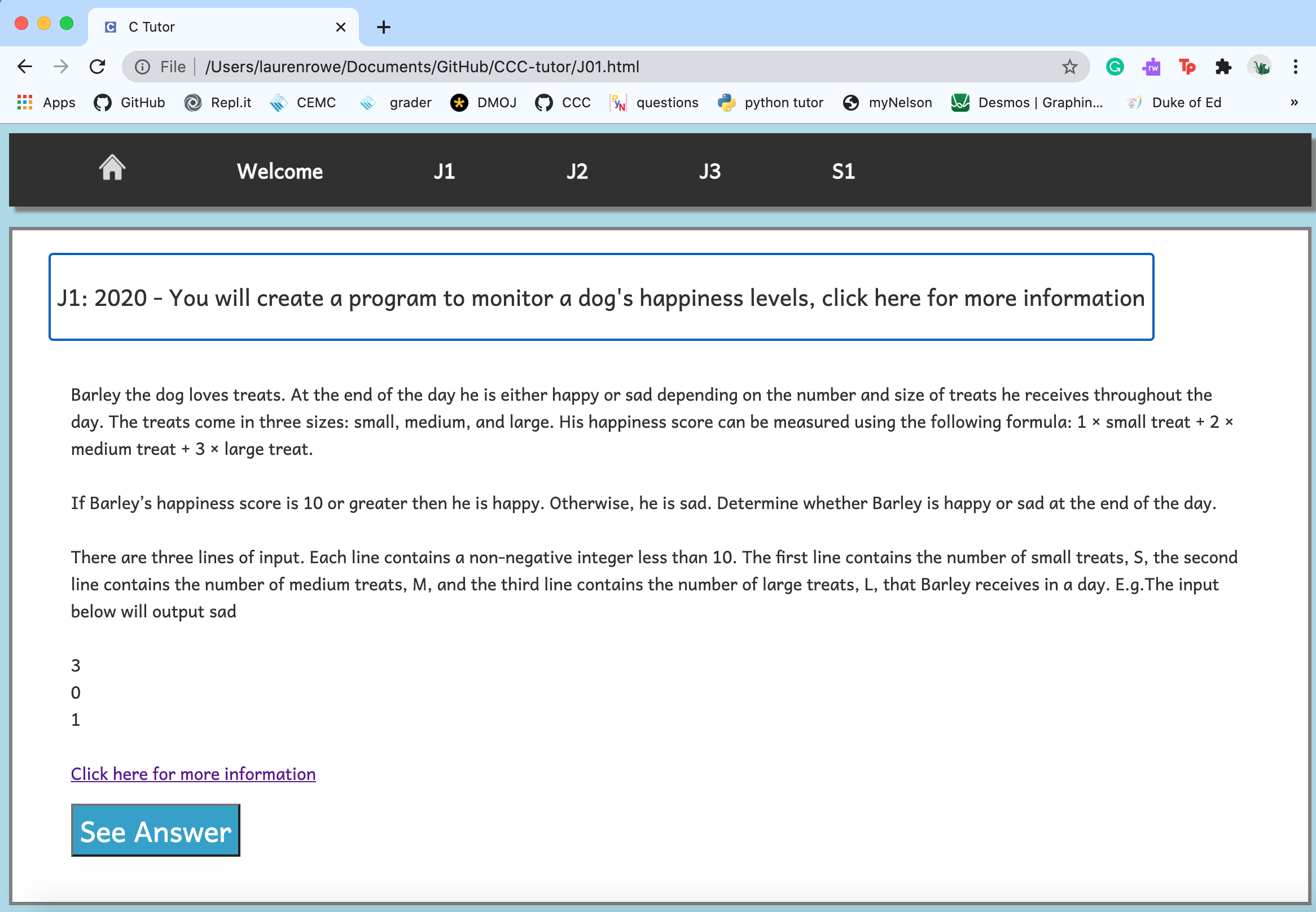Open the user profile avatar

pos(1260,67)
